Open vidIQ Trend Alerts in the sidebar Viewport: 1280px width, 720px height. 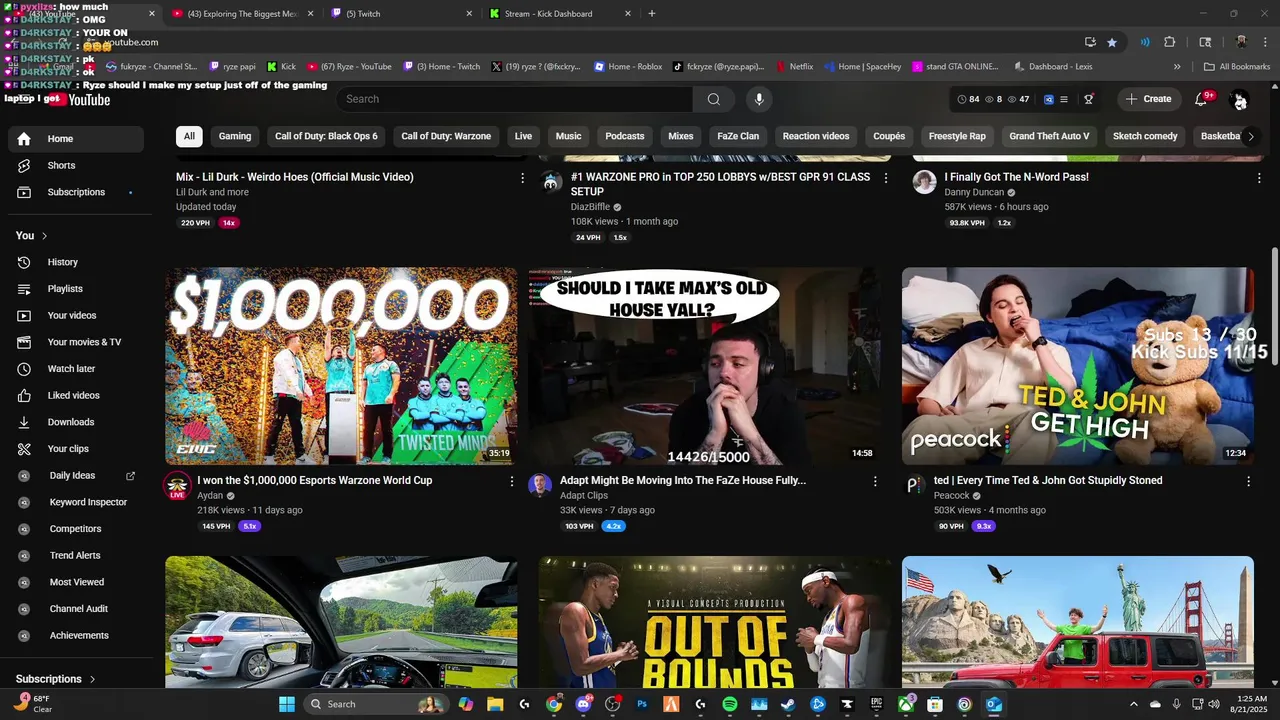pyautogui.click(x=76, y=555)
